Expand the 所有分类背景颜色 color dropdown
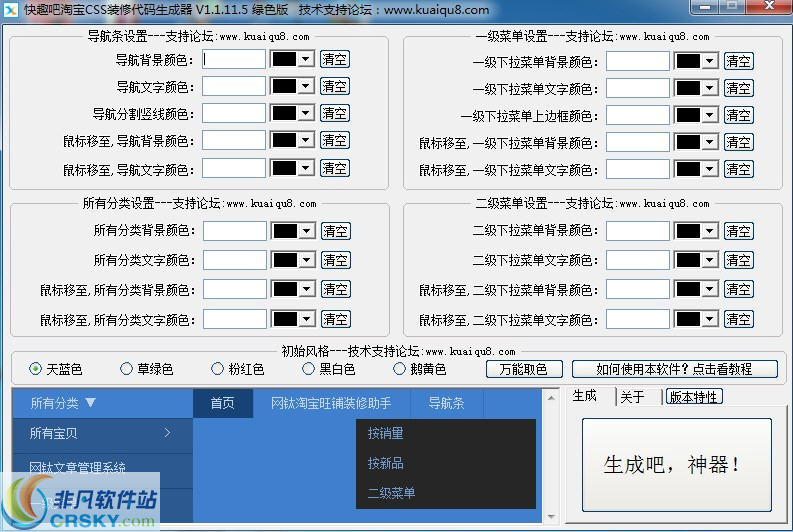The image size is (793, 532). point(306,231)
